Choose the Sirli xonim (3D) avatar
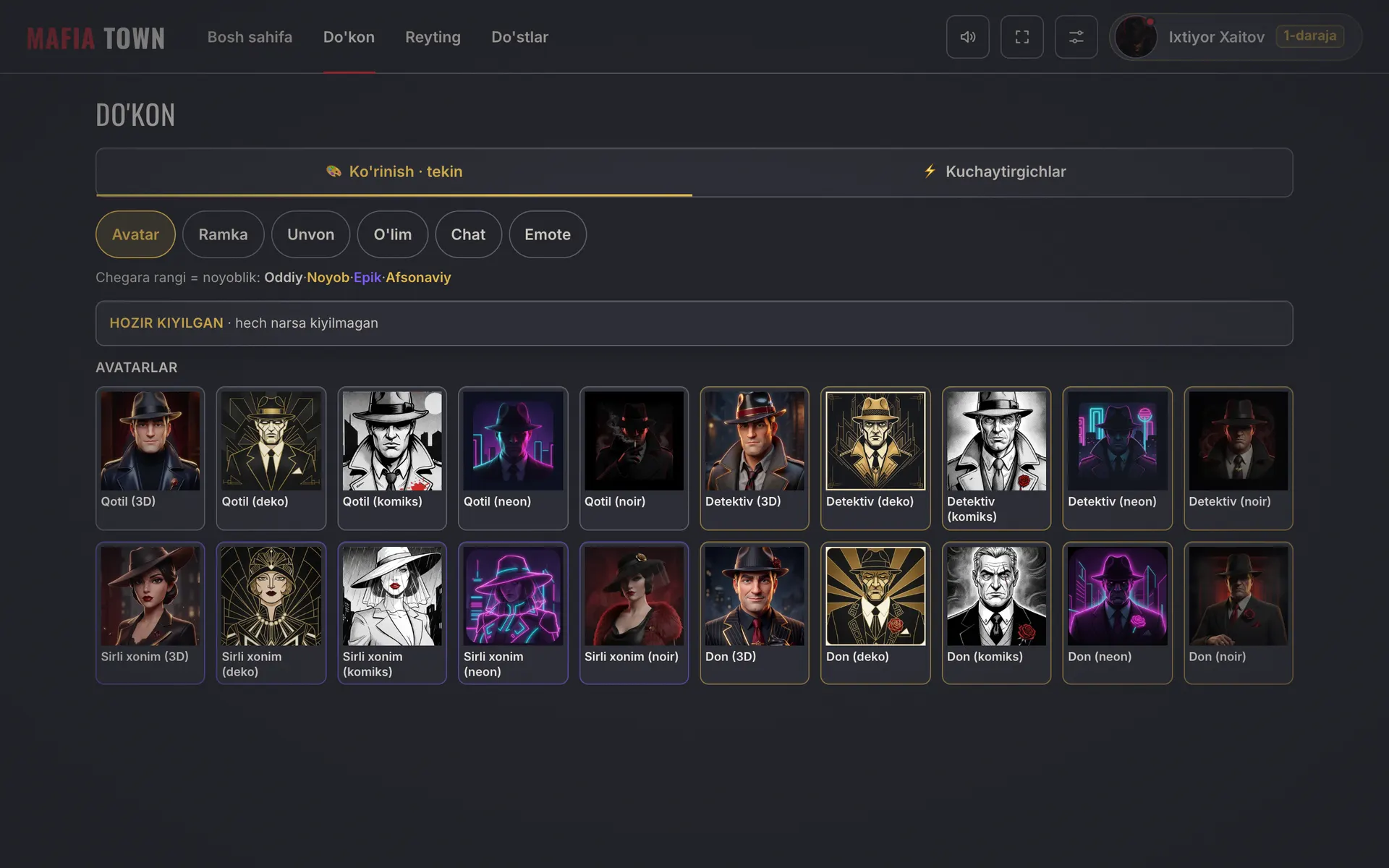1389x868 pixels. (150, 613)
